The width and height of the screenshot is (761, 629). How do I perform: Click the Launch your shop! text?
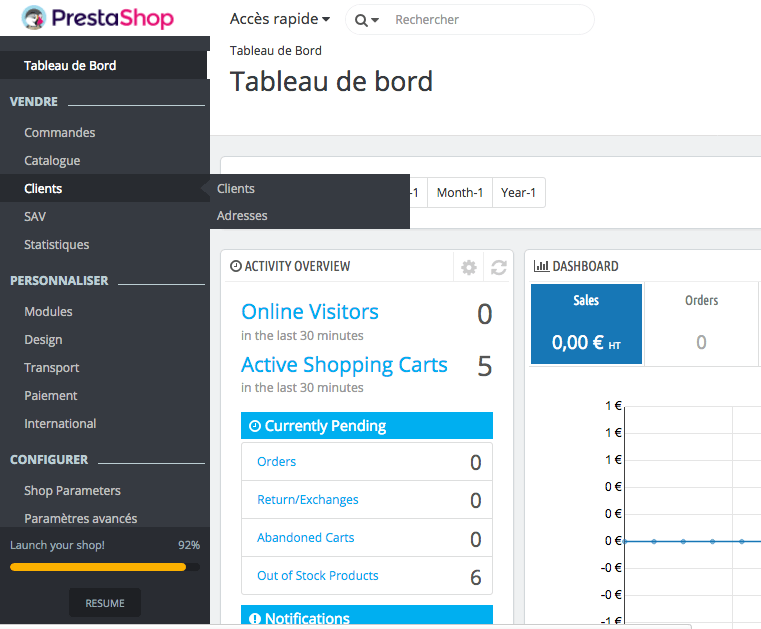point(57,545)
